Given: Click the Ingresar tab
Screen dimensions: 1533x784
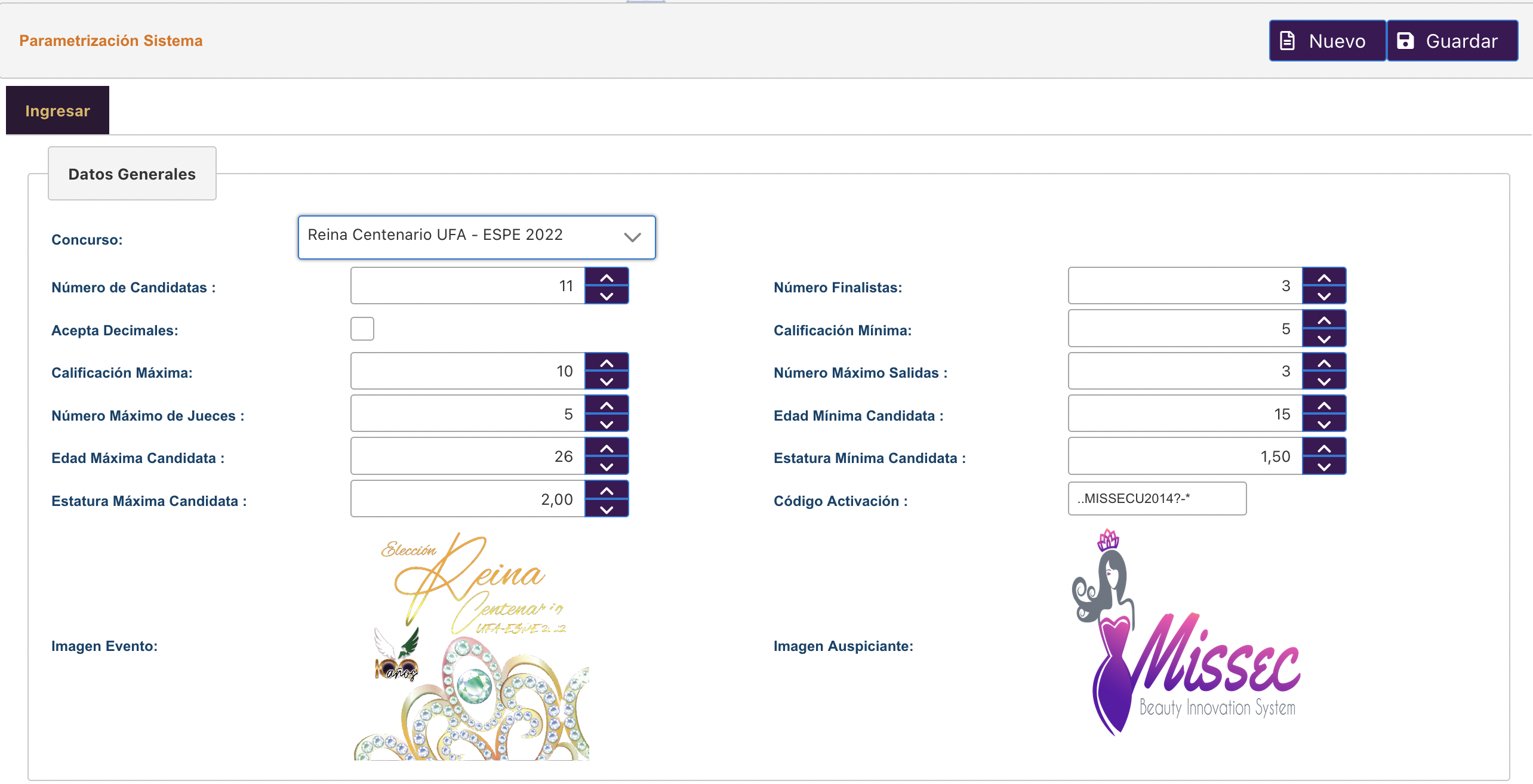Looking at the screenshot, I should tap(57, 111).
